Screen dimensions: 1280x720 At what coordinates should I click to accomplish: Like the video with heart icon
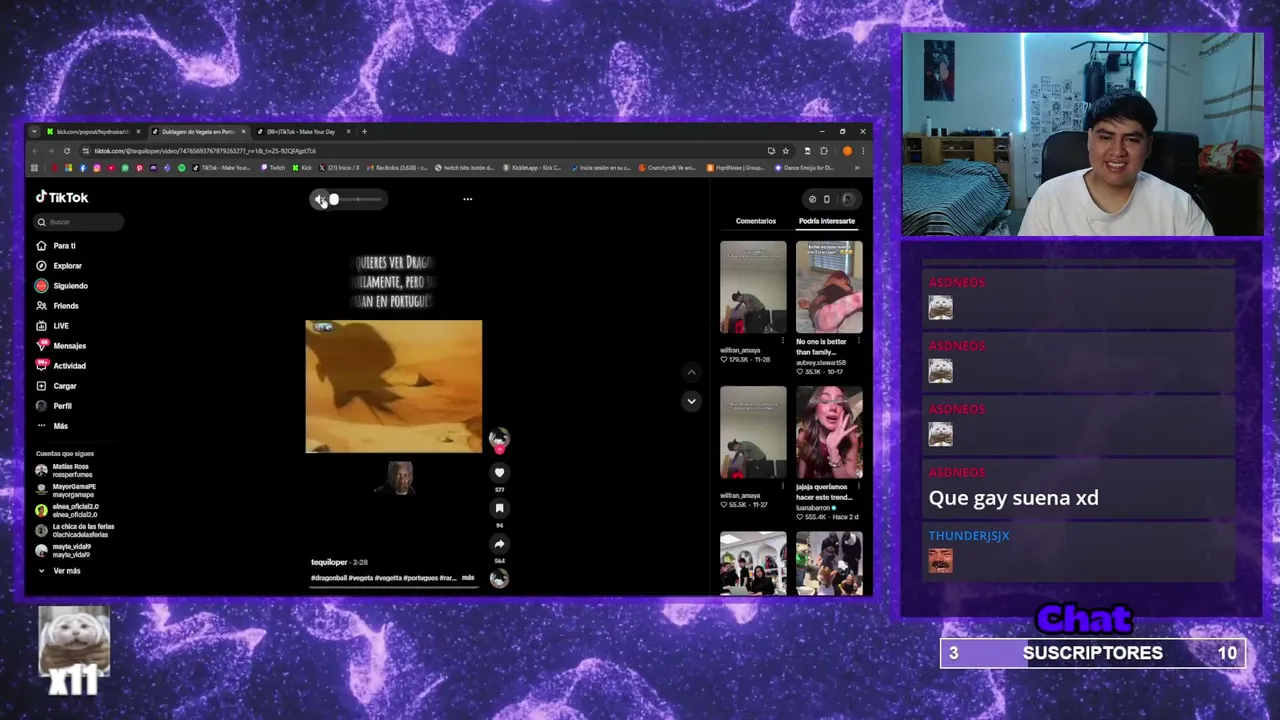pos(499,473)
